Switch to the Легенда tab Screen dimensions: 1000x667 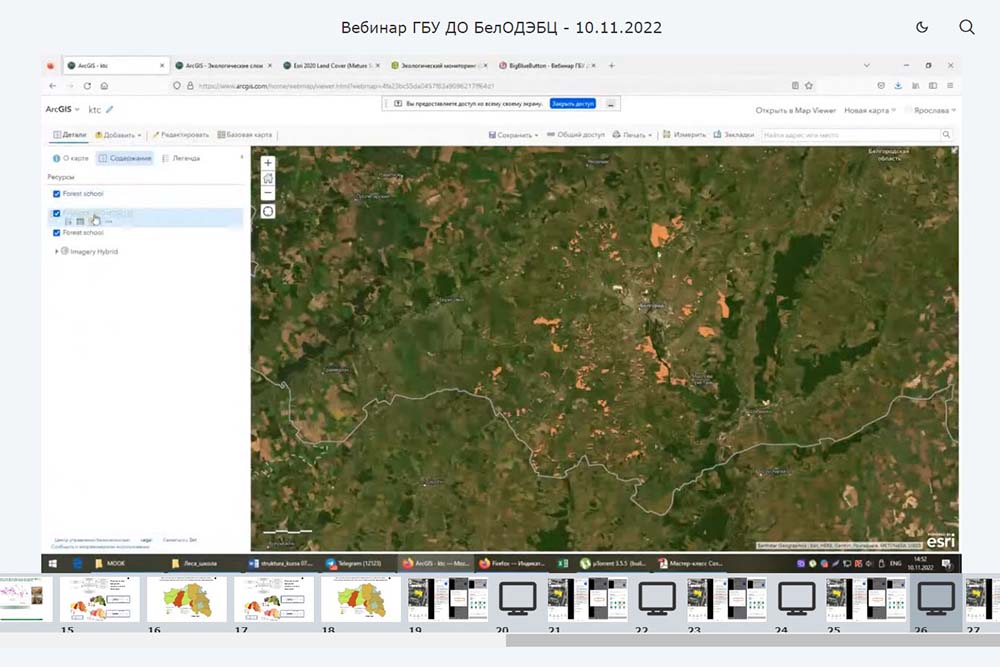point(181,158)
